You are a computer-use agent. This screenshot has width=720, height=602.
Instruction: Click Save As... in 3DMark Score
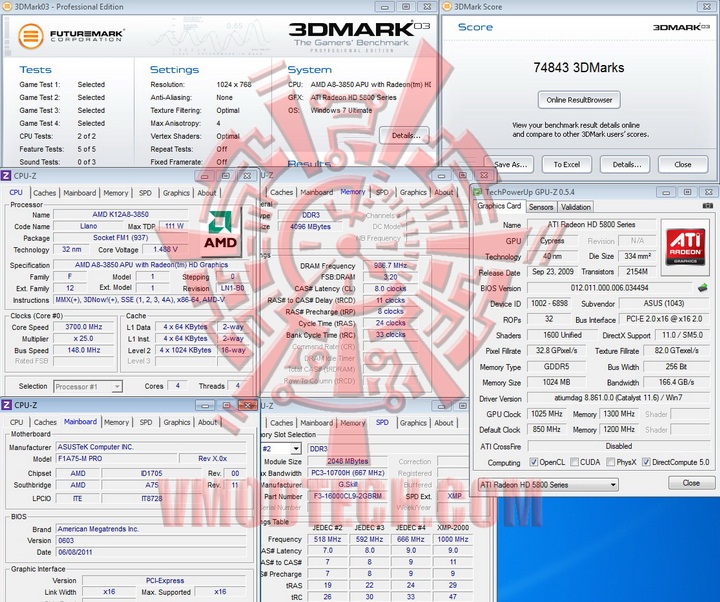[510, 164]
